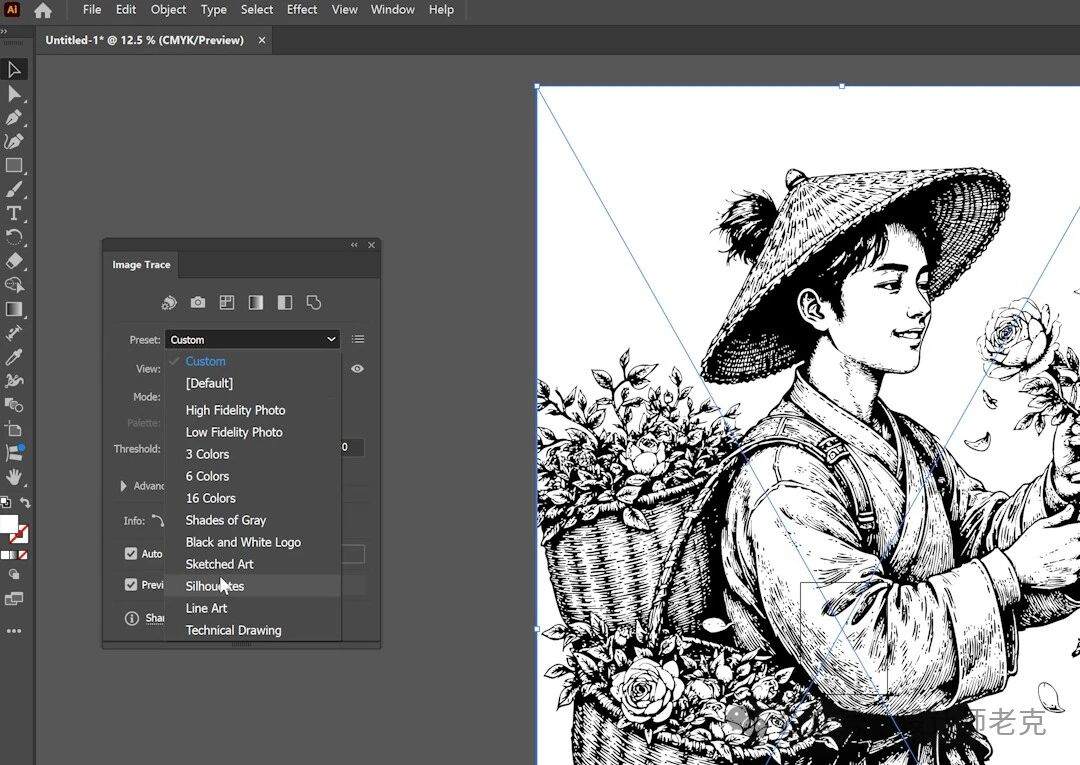Screen dimensions: 1080x765
Task: Select the Artboard tool
Action: (14, 429)
